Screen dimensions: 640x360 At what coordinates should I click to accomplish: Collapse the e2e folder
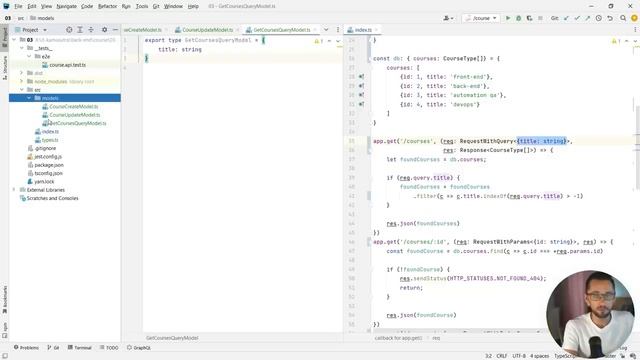pos(29,56)
